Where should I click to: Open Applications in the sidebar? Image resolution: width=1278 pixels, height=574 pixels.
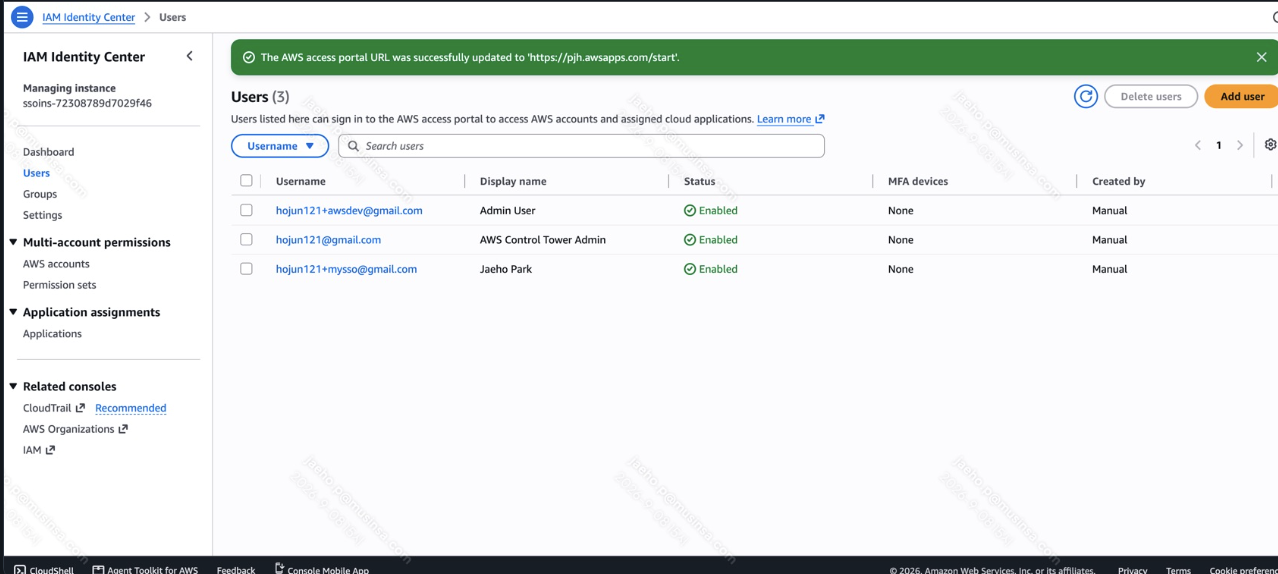click(52, 334)
